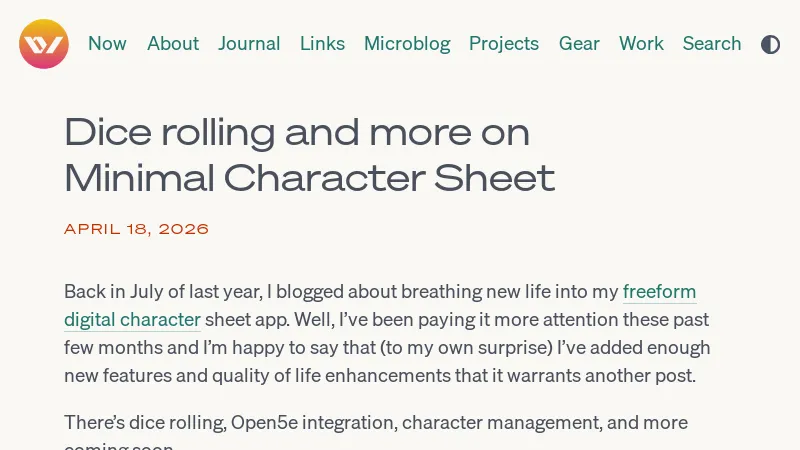Open the Microblog page

(407, 44)
